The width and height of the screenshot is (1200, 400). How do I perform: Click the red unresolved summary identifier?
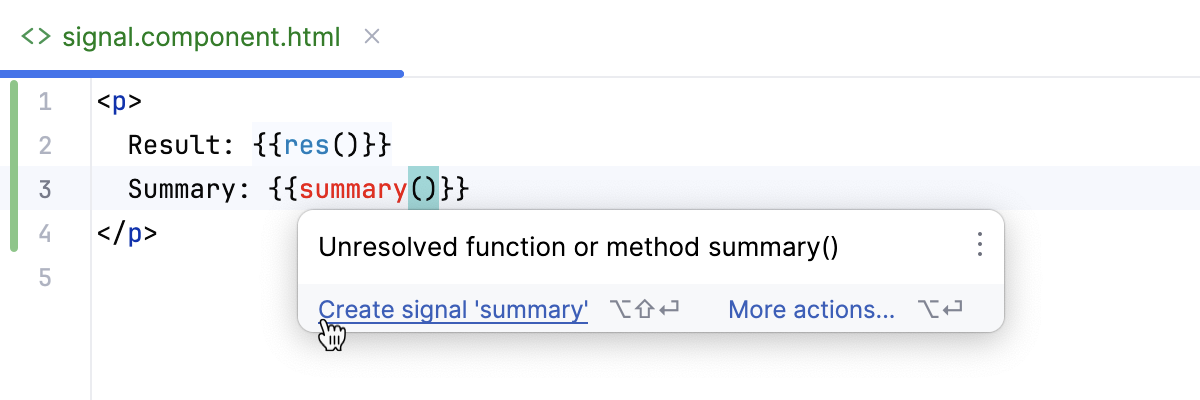pos(353,189)
